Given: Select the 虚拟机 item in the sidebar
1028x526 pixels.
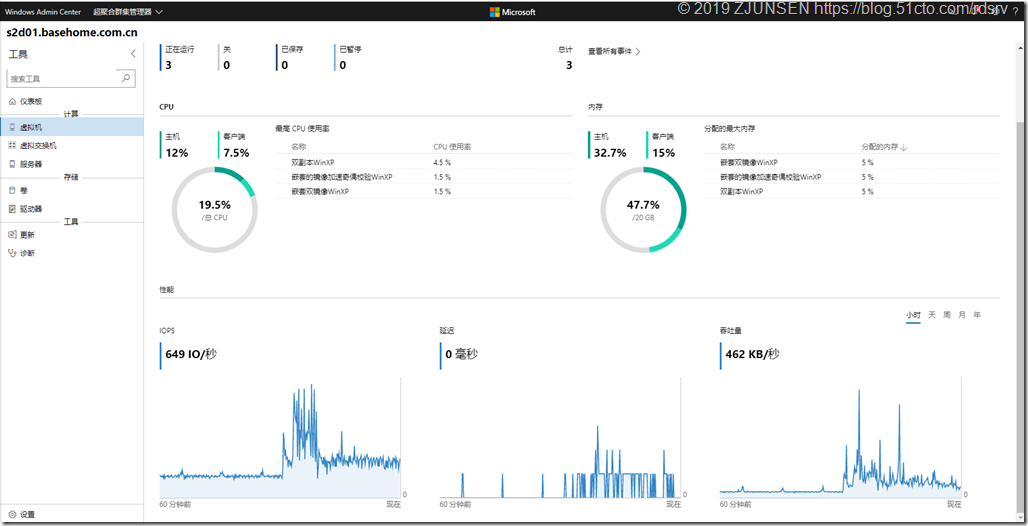Looking at the screenshot, I should point(72,127).
